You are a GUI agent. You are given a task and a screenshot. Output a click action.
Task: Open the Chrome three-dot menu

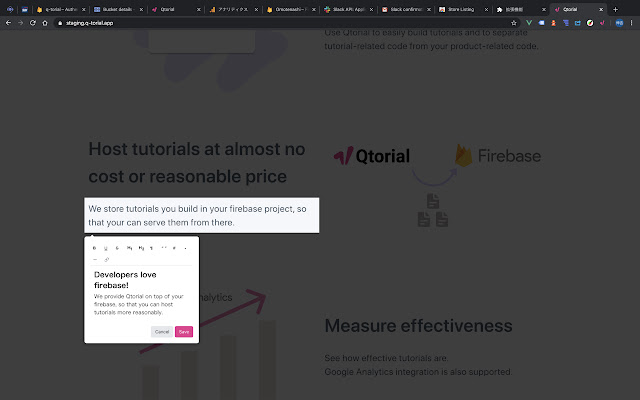tap(631, 23)
